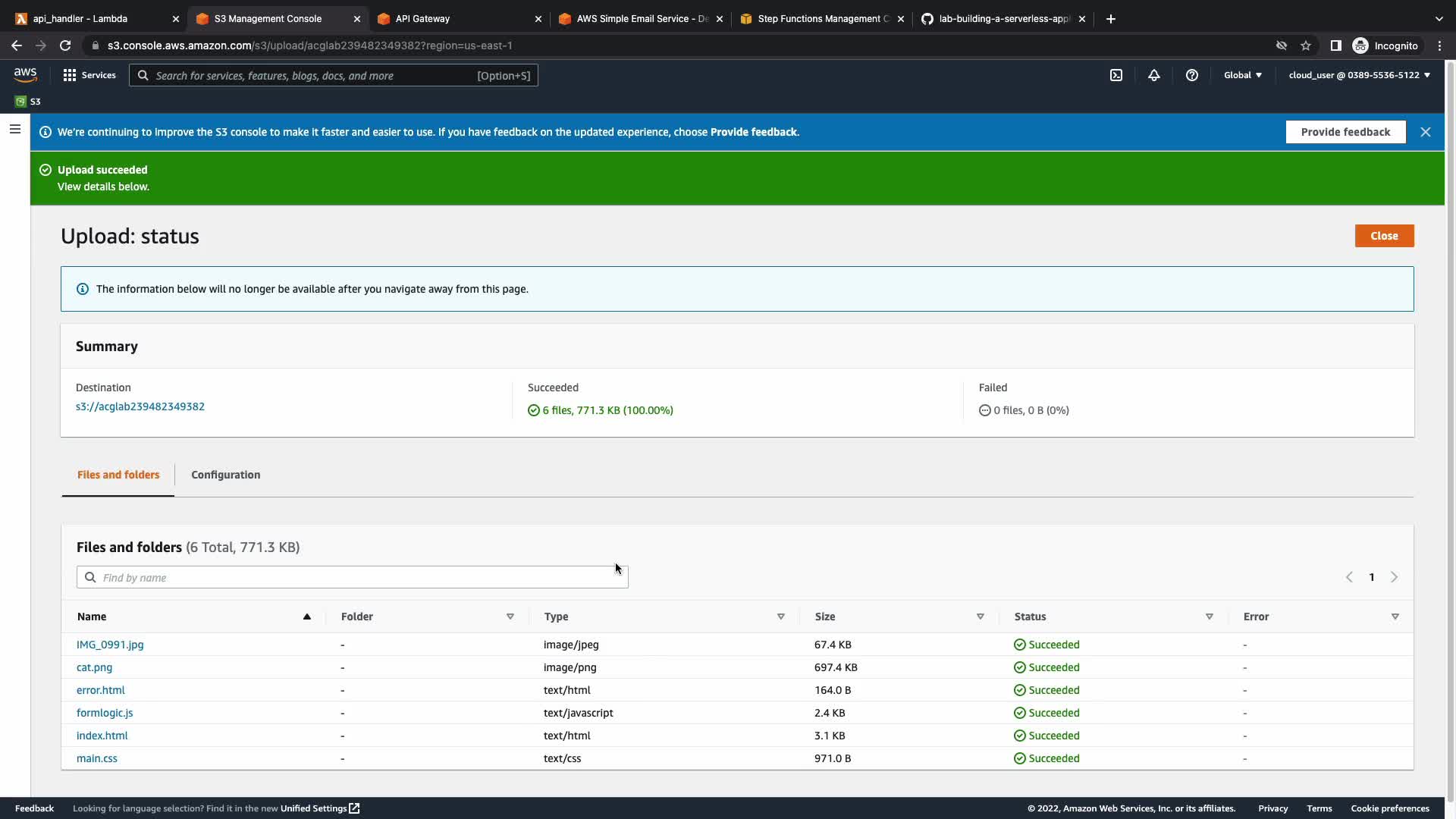Open the Services grid menu
Image resolution: width=1456 pixels, height=819 pixels.
pyautogui.click(x=89, y=75)
